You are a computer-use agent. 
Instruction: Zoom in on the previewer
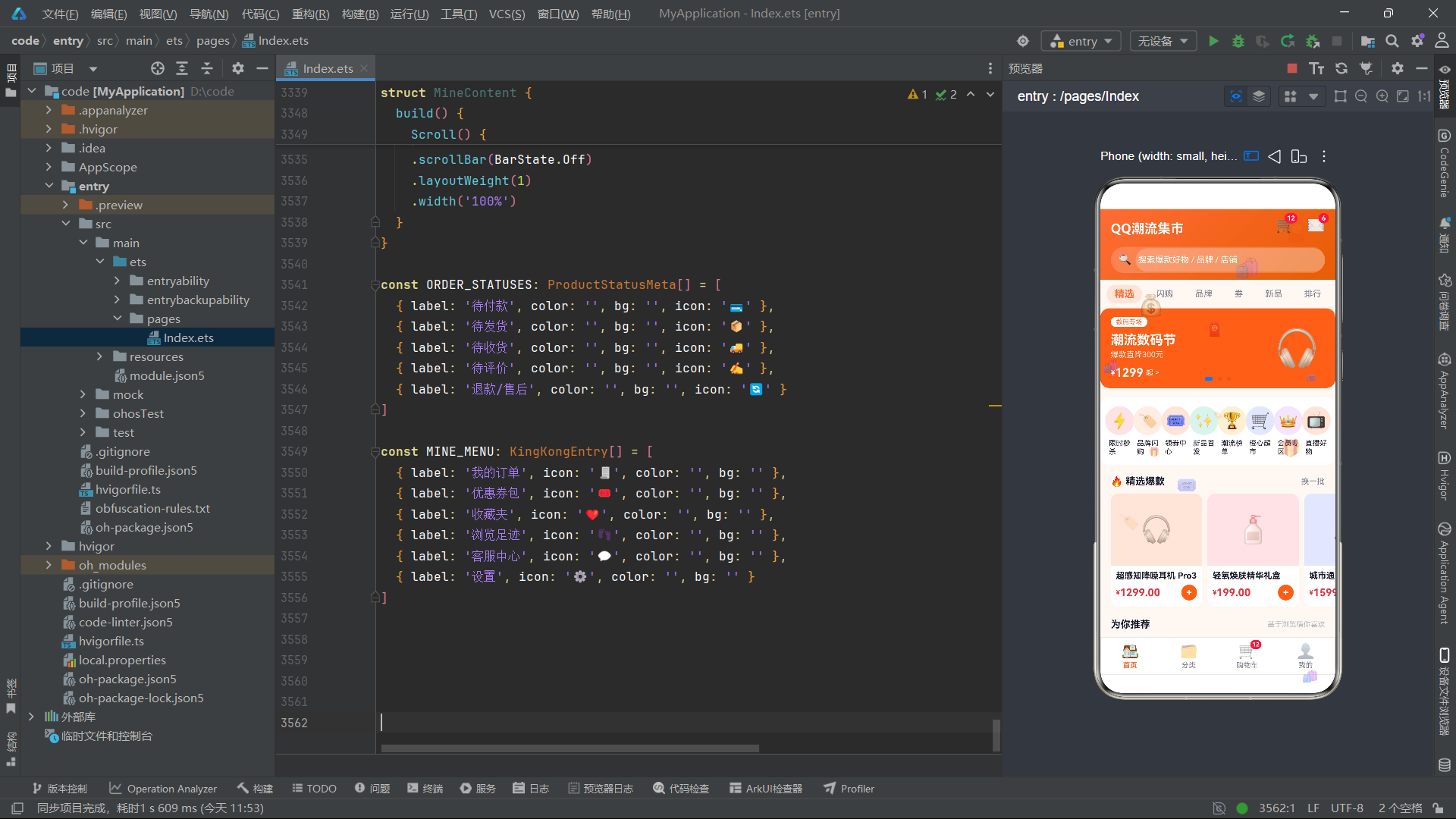tap(1382, 96)
